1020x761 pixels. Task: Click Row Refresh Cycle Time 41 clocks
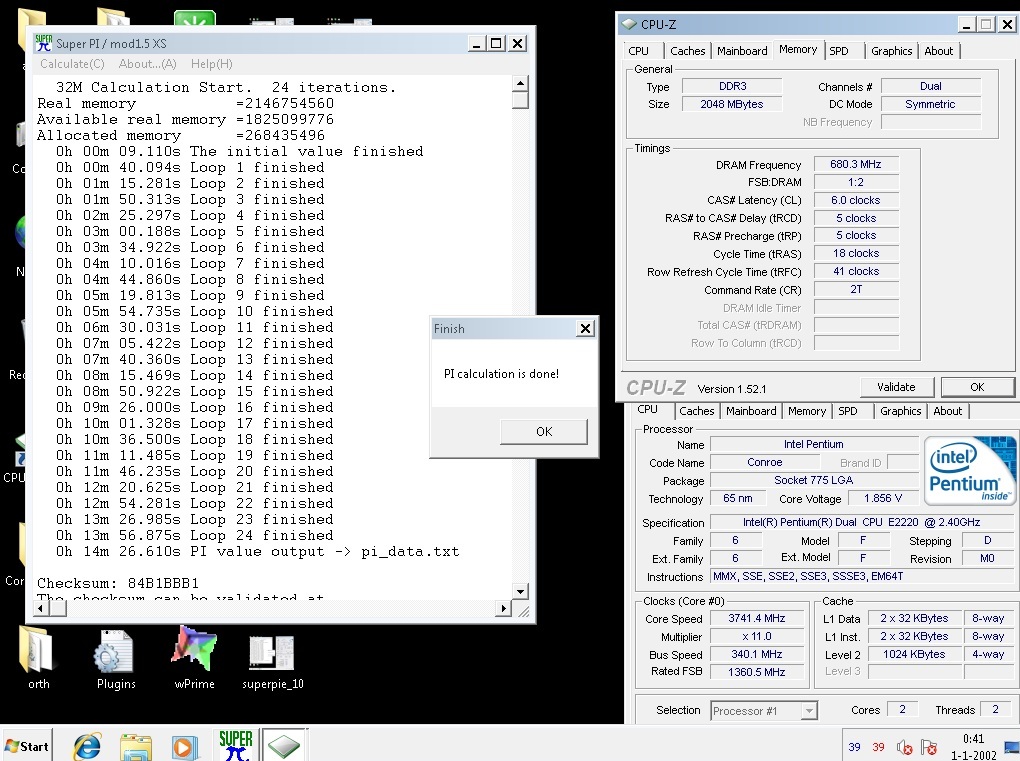tap(856, 271)
